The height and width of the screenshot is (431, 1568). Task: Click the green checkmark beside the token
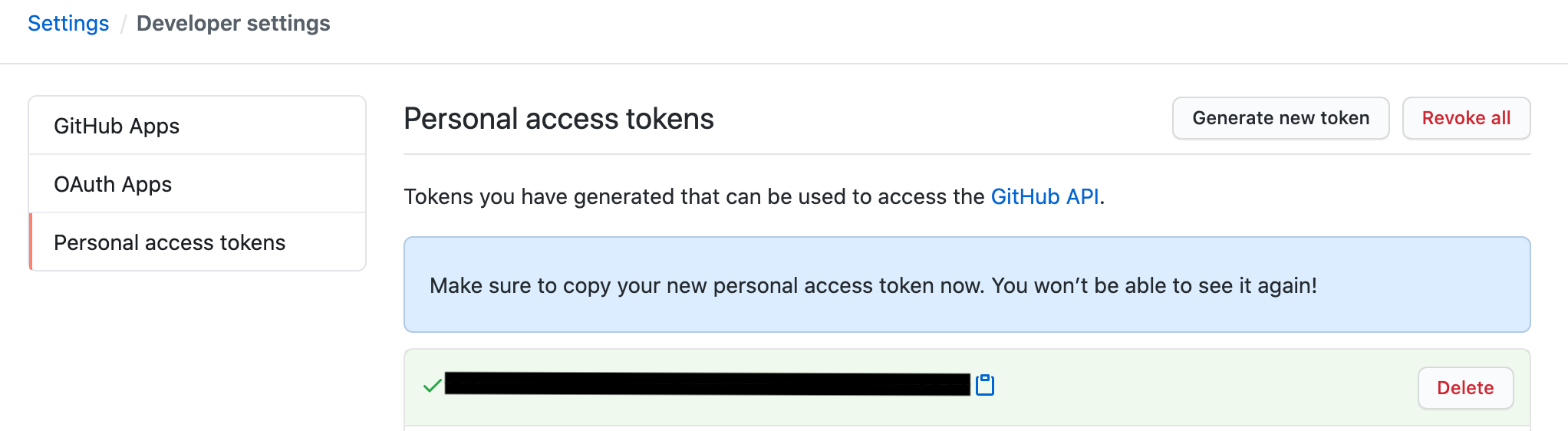click(433, 386)
